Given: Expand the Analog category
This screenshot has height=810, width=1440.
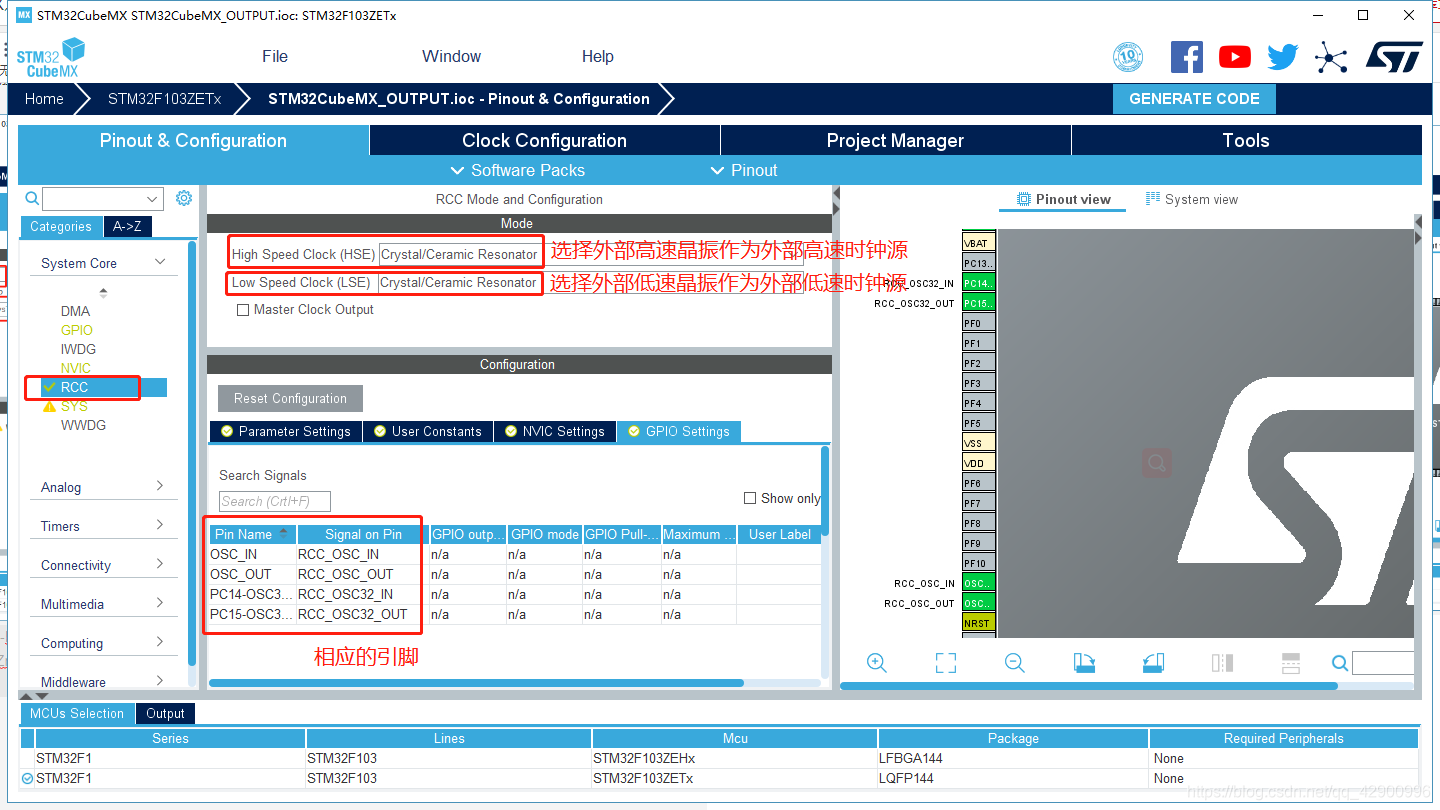Looking at the screenshot, I should [x=160, y=486].
